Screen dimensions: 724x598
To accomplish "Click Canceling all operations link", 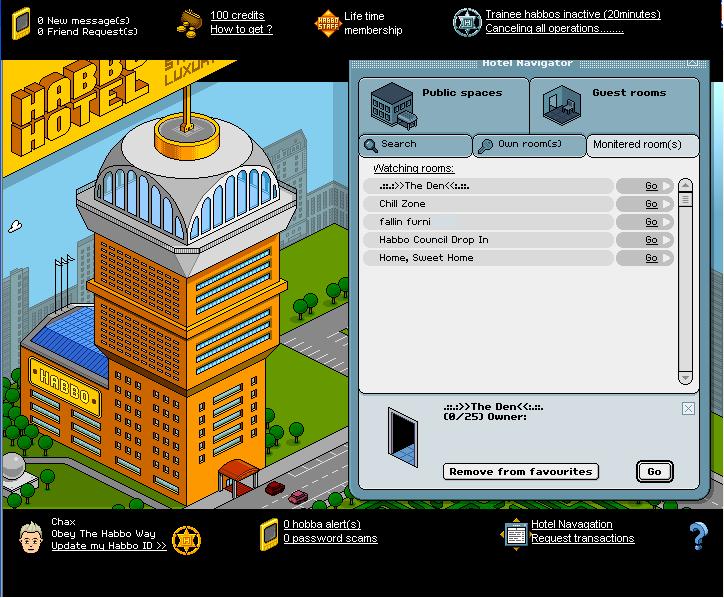I will (554, 28).
